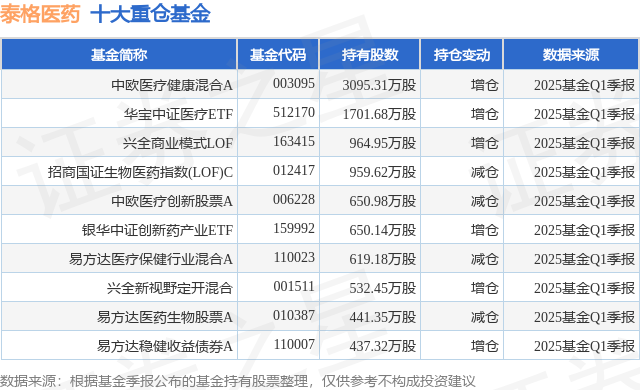Click the 减仓 cell for fund 012417

[x=484, y=172]
